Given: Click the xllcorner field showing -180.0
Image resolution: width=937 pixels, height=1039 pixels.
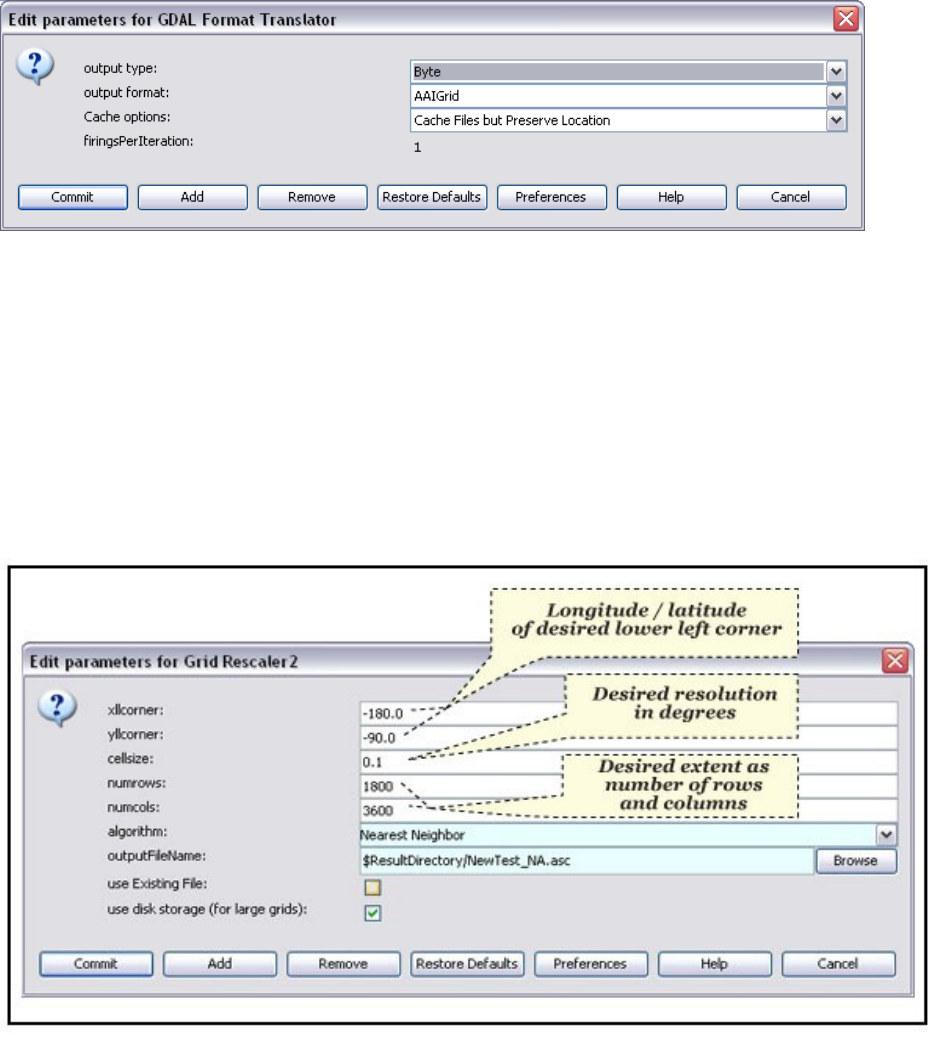Looking at the screenshot, I should [x=628, y=714].
